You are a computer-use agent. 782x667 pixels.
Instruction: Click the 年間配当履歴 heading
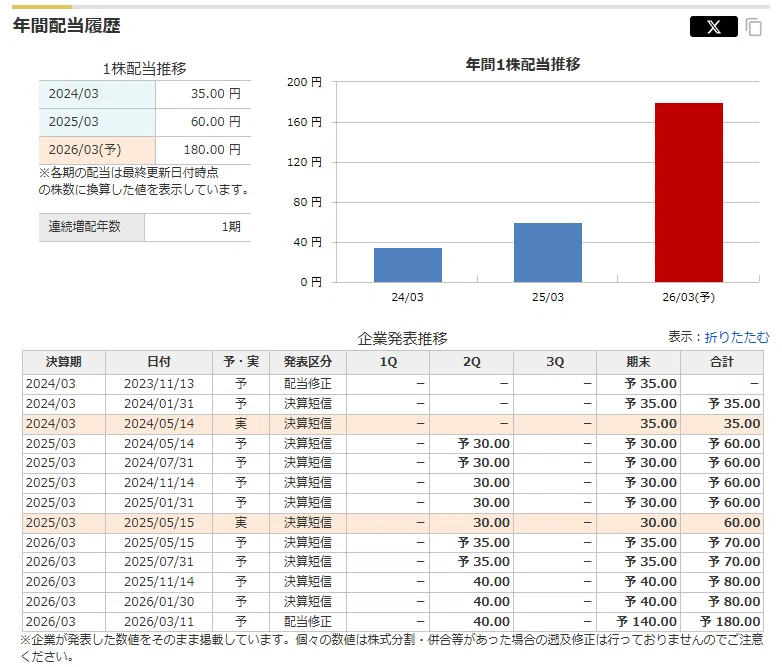pos(67,25)
